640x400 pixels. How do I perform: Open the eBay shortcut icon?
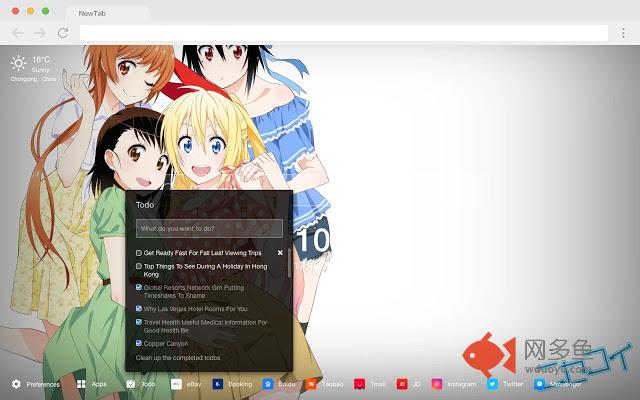pyautogui.click(x=176, y=384)
